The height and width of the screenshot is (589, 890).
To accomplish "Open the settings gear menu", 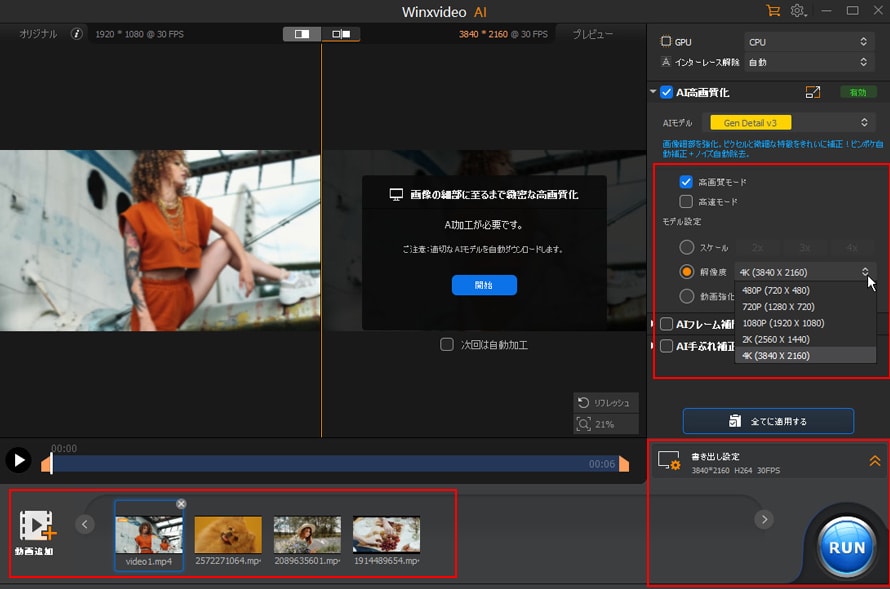I will point(798,10).
